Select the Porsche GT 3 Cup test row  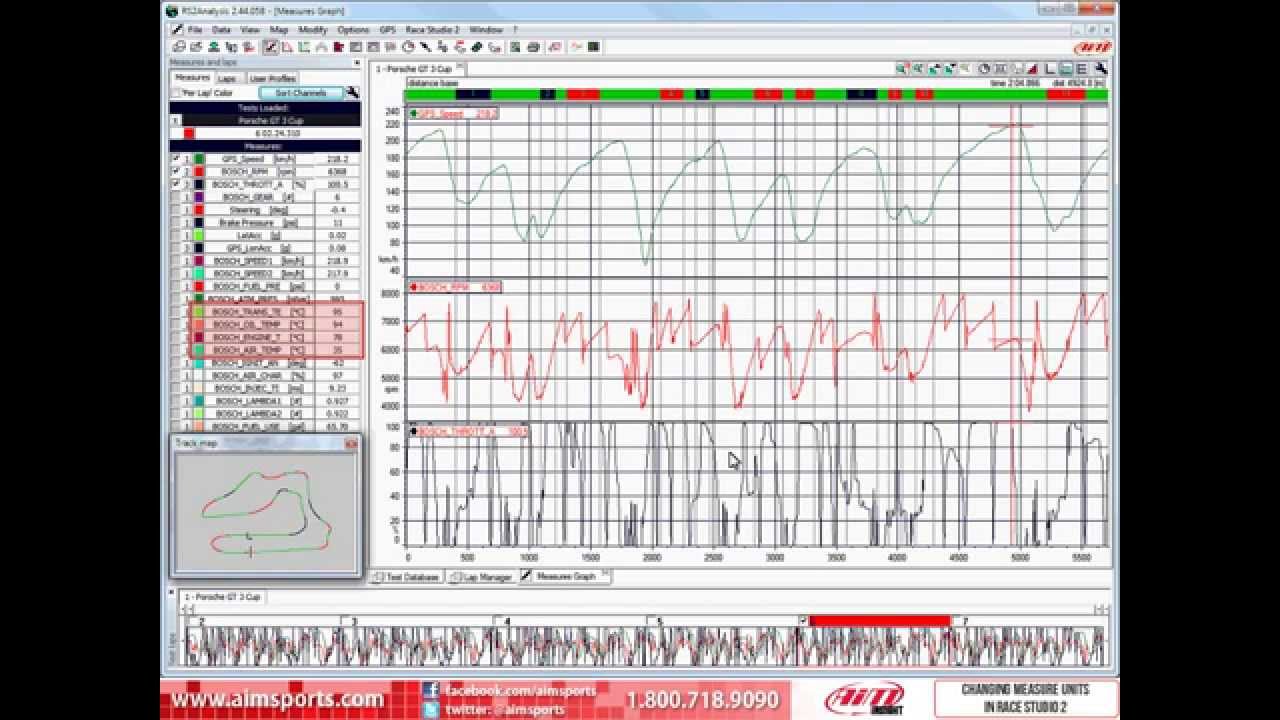265,120
